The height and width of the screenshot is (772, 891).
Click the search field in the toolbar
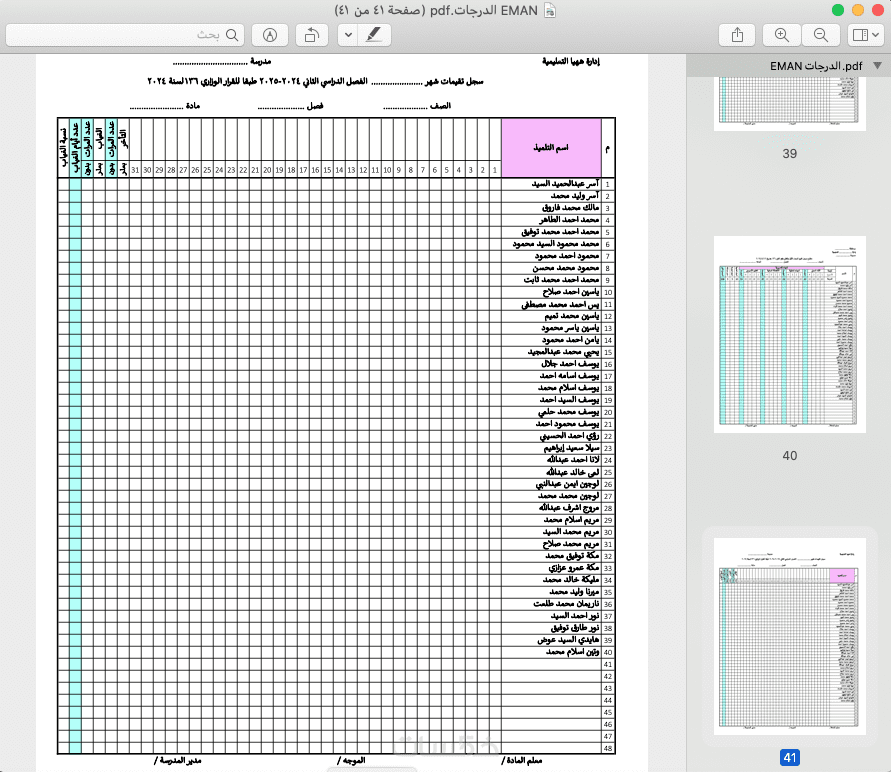click(x=125, y=35)
